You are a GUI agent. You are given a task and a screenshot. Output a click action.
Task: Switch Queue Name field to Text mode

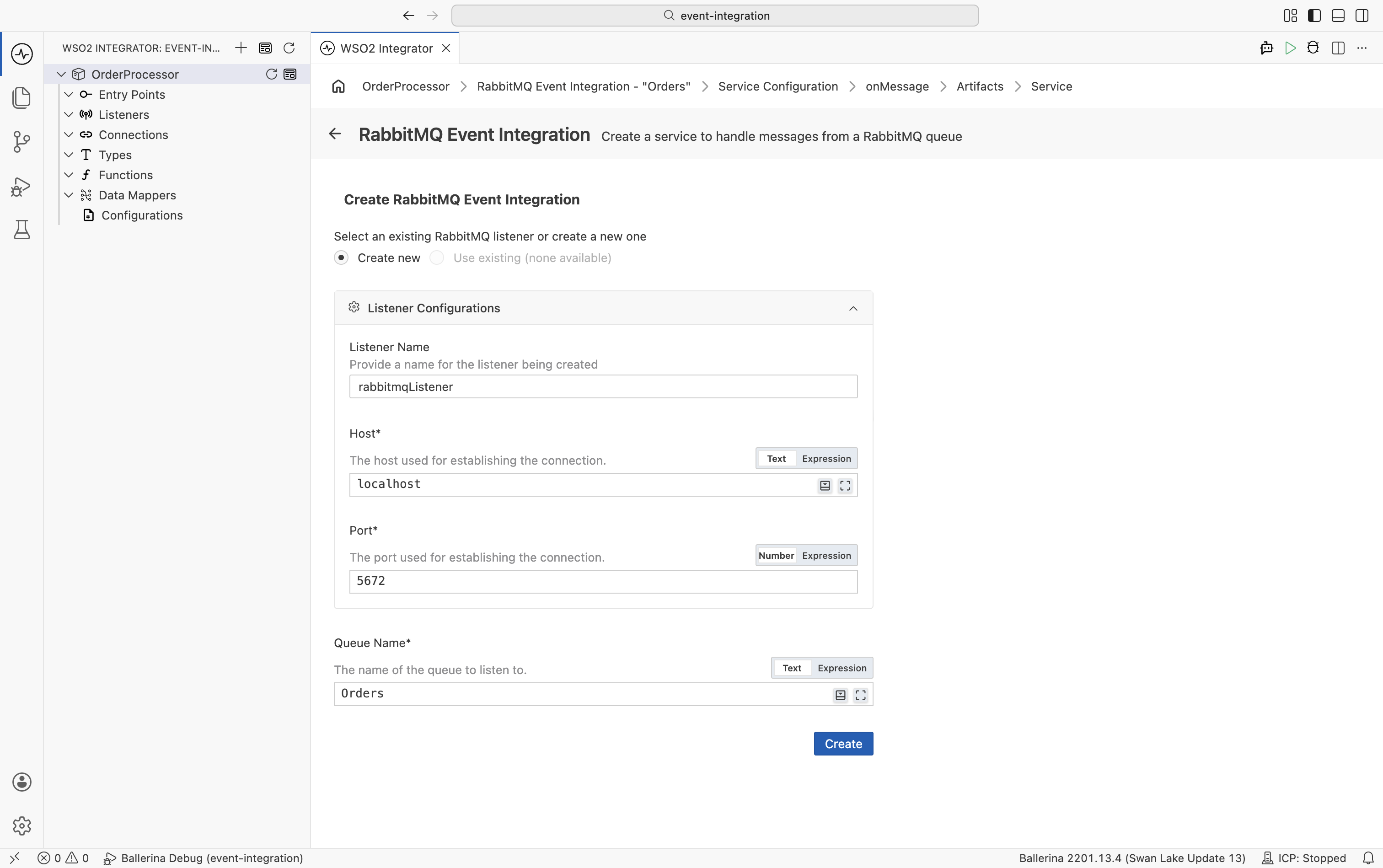pos(792,668)
